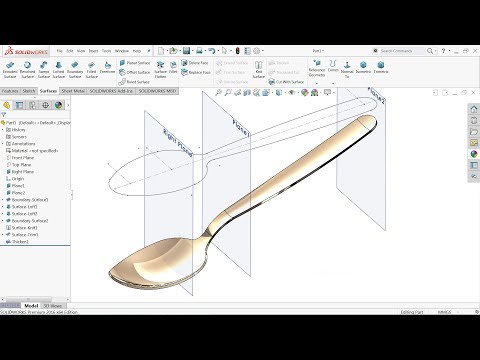Open the Edit Appearance color ball

coord(304,92)
